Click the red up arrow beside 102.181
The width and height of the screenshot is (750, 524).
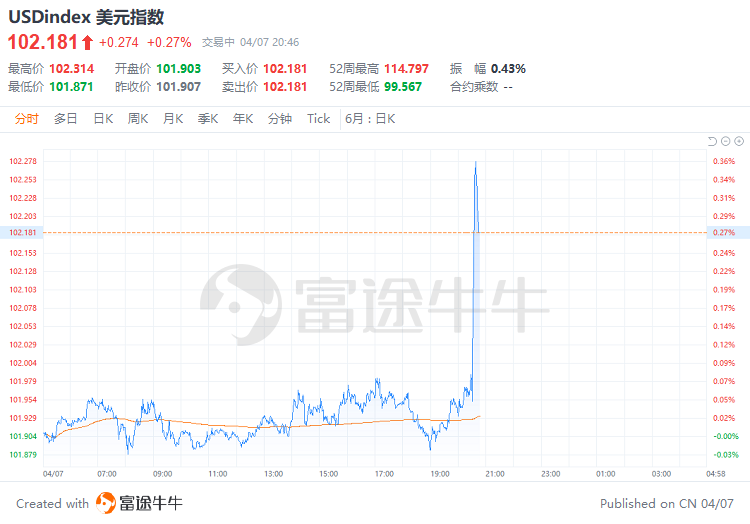[x=87, y=43]
